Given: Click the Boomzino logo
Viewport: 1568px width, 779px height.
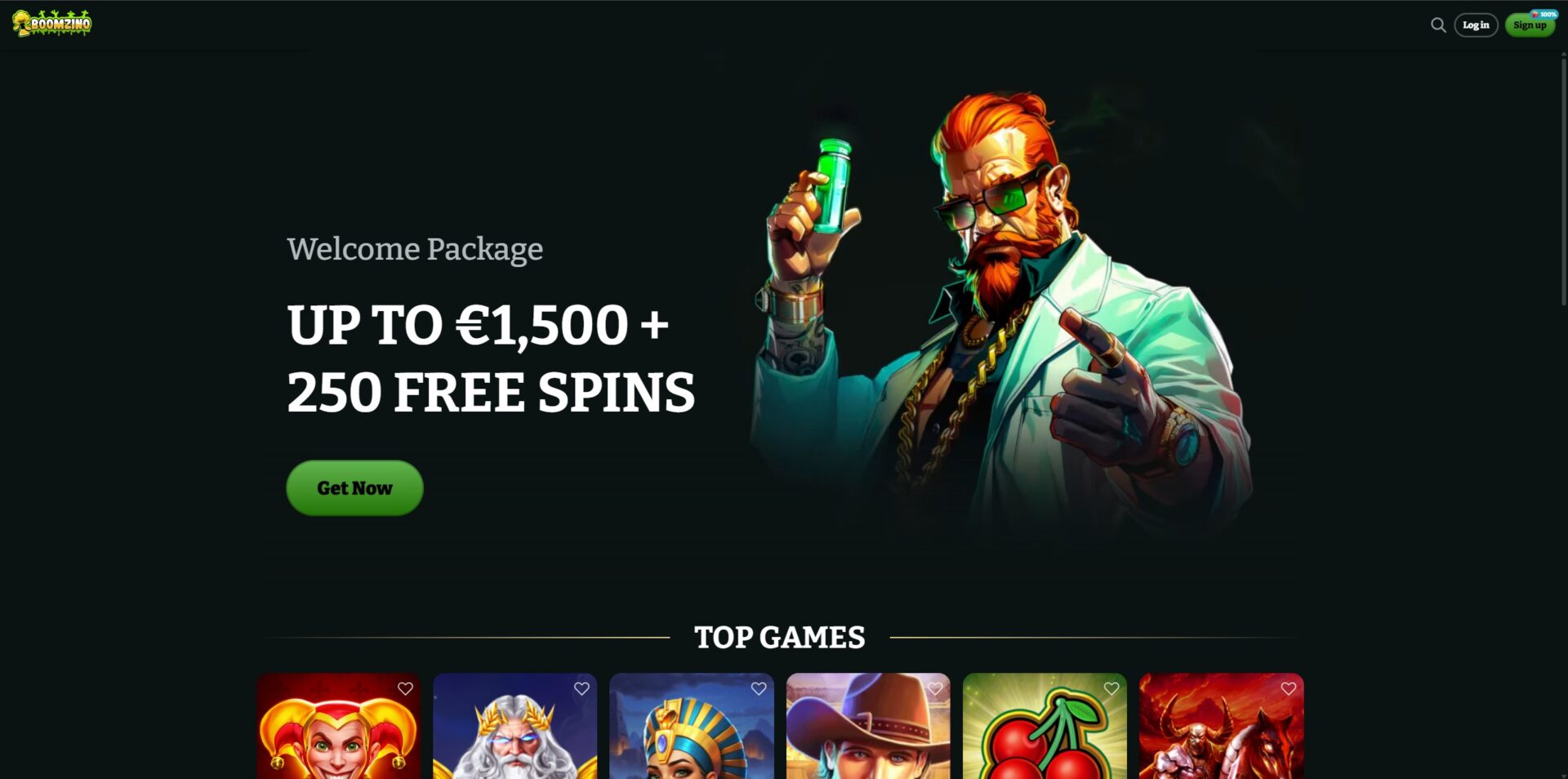Looking at the screenshot, I should 52,24.
